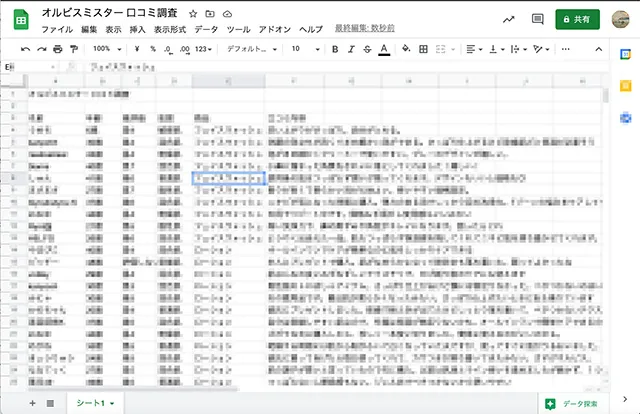Open the Tasks side panel icon

(625, 118)
